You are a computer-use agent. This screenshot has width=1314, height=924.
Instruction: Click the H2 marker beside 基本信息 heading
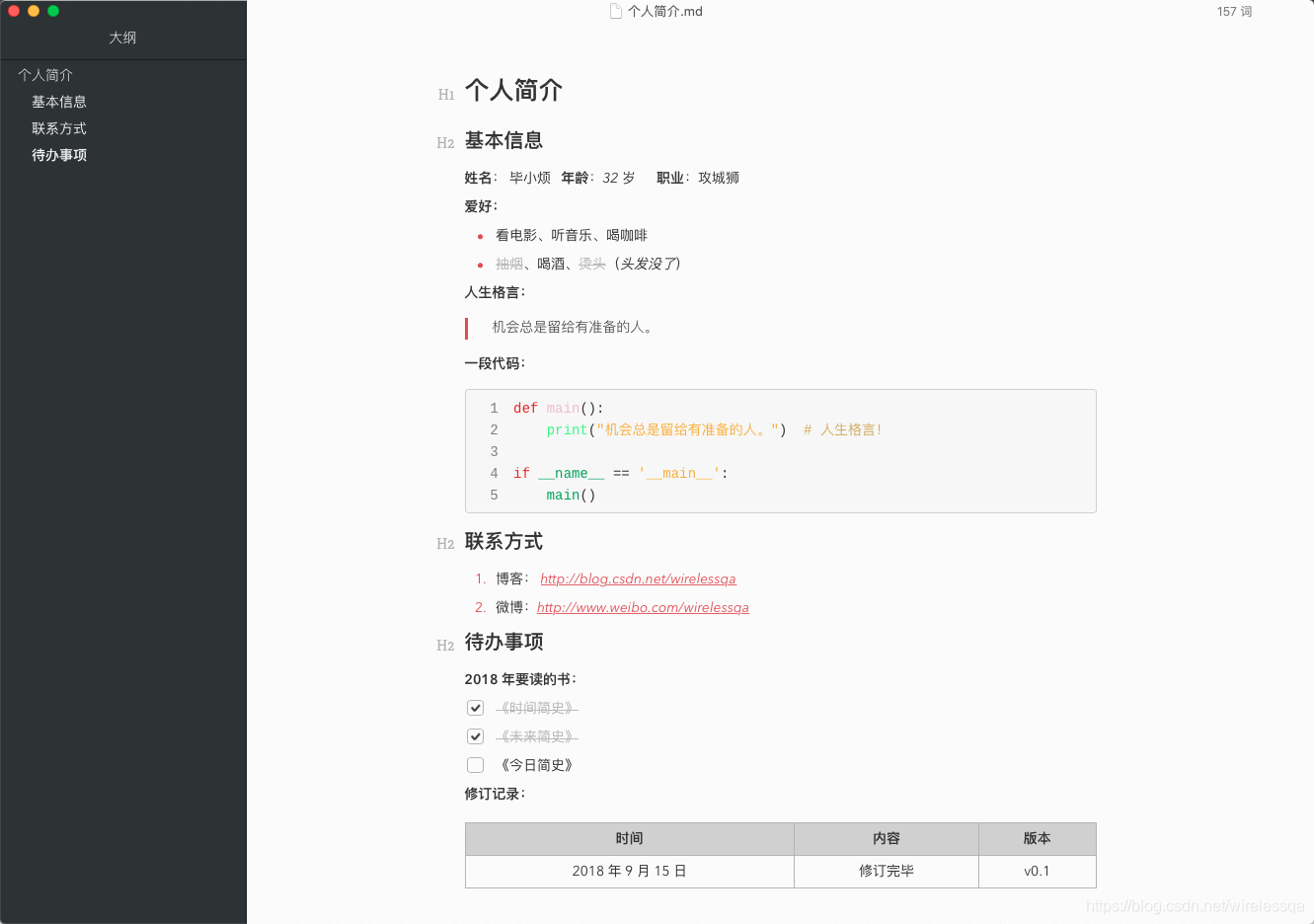pos(445,143)
